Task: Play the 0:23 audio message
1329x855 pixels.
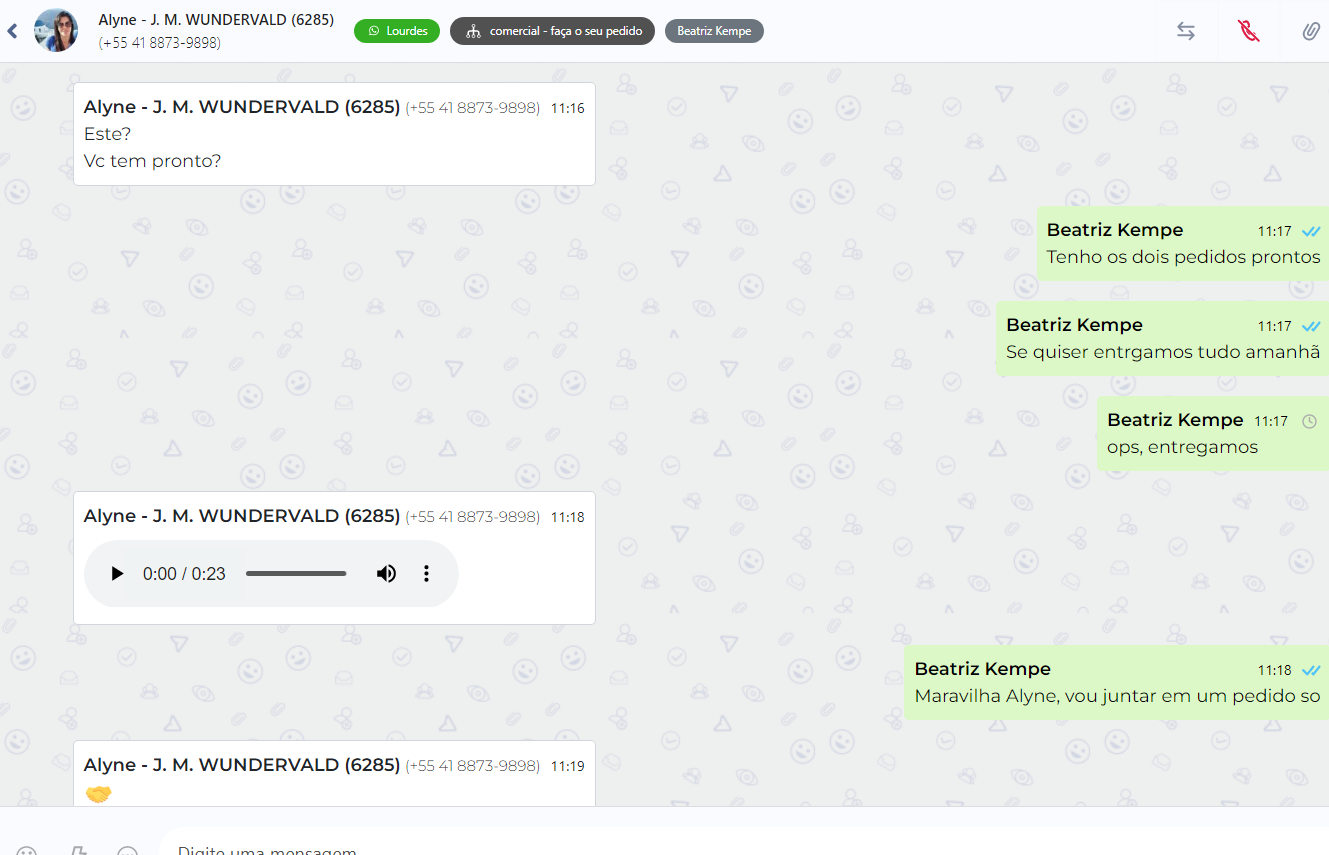Action: click(x=117, y=574)
